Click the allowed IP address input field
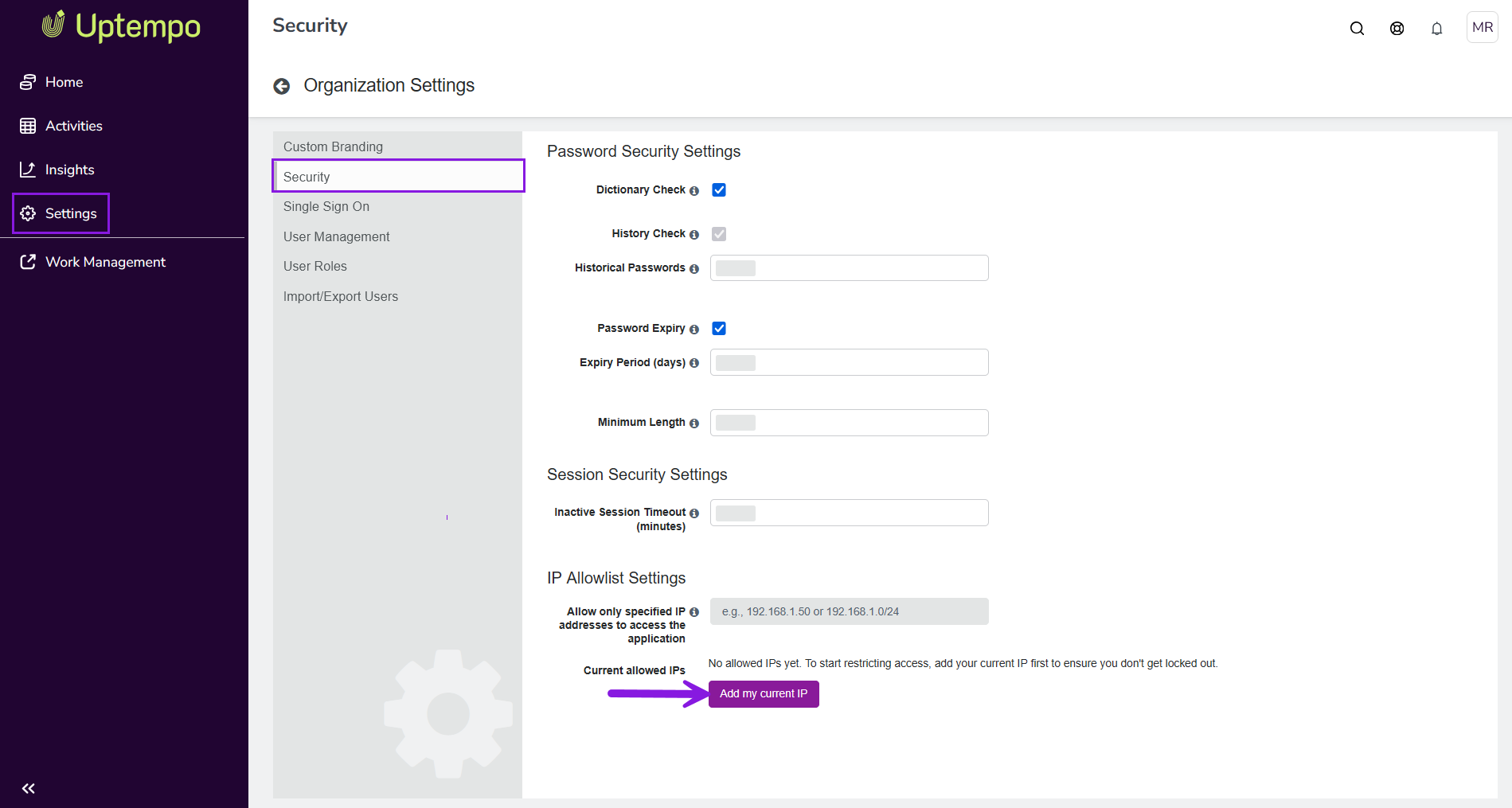The height and width of the screenshot is (808, 1512). click(x=850, y=611)
